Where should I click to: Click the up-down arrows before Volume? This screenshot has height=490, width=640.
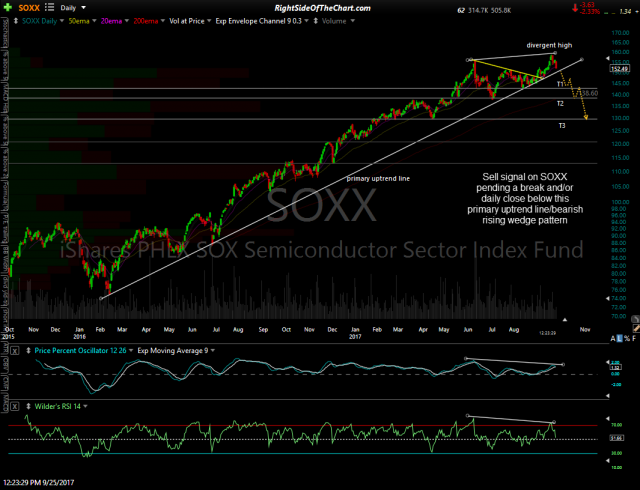[316, 21]
